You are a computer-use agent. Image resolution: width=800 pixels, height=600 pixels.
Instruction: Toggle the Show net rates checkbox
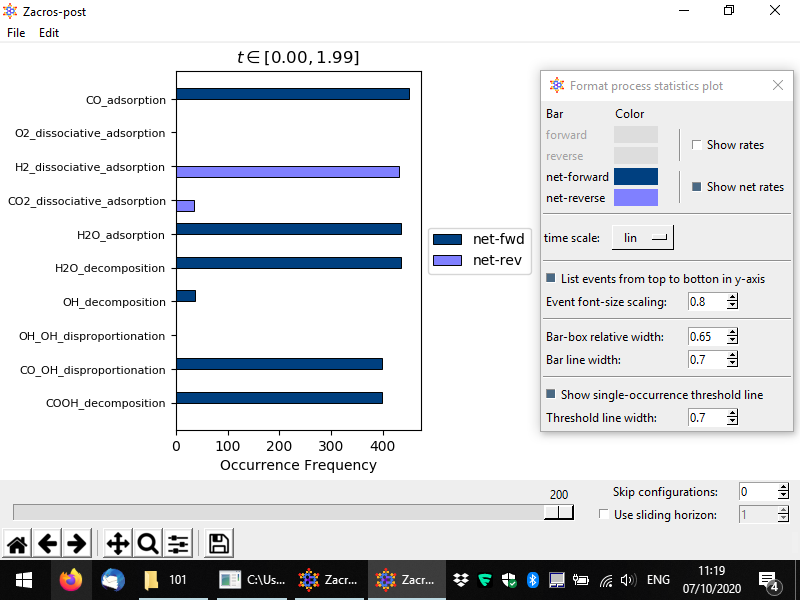tap(697, 187)
